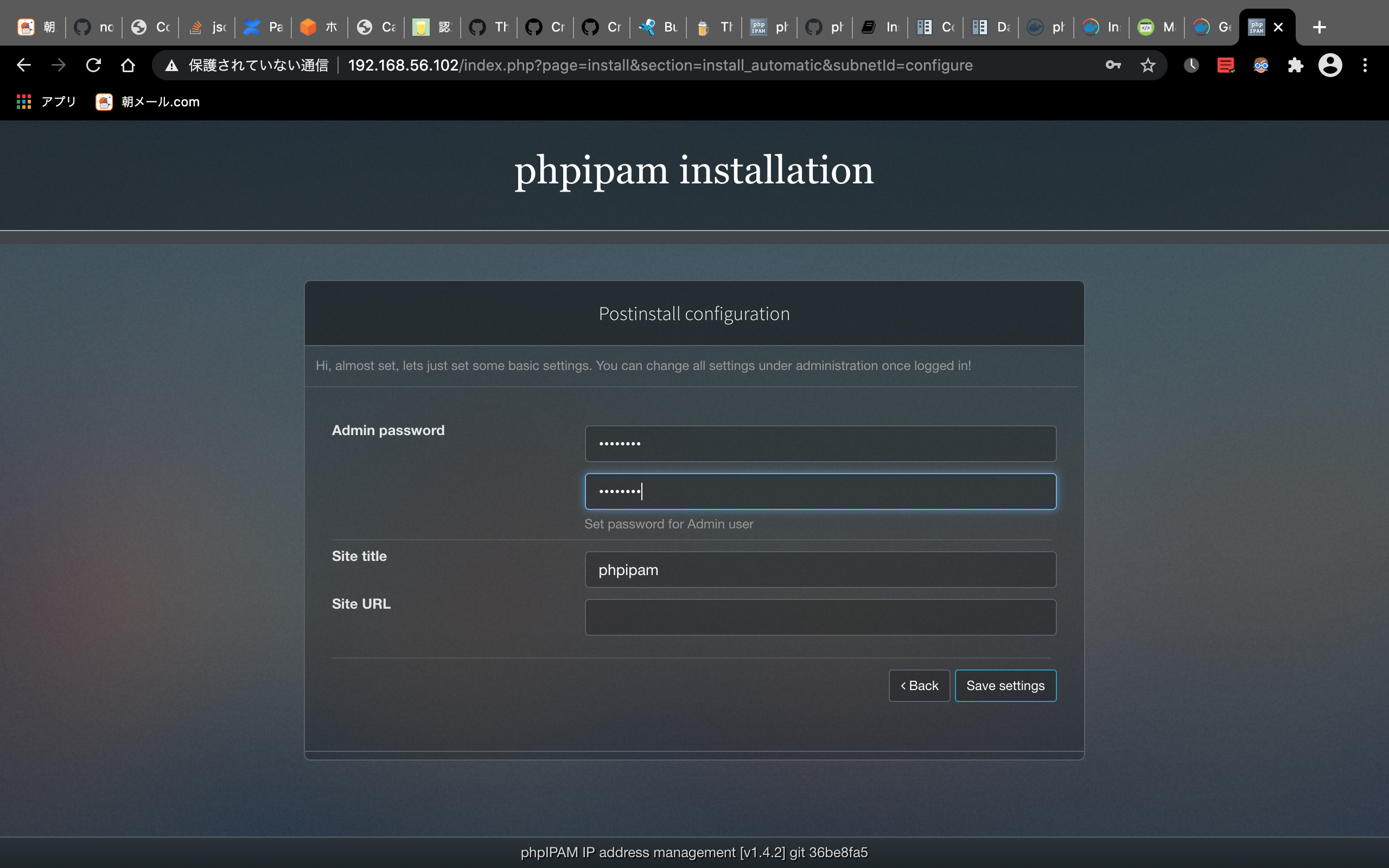This screenshot has height=868, width=1389.
Task: Switch to the GitHub 'no' tab
Action: pos(93,27)
